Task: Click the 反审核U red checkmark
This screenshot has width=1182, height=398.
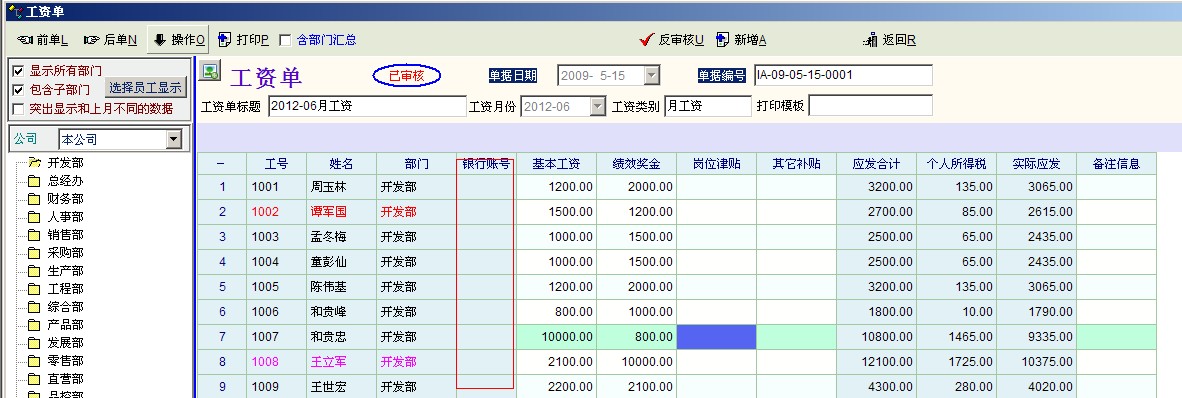Action: [646, 40]
